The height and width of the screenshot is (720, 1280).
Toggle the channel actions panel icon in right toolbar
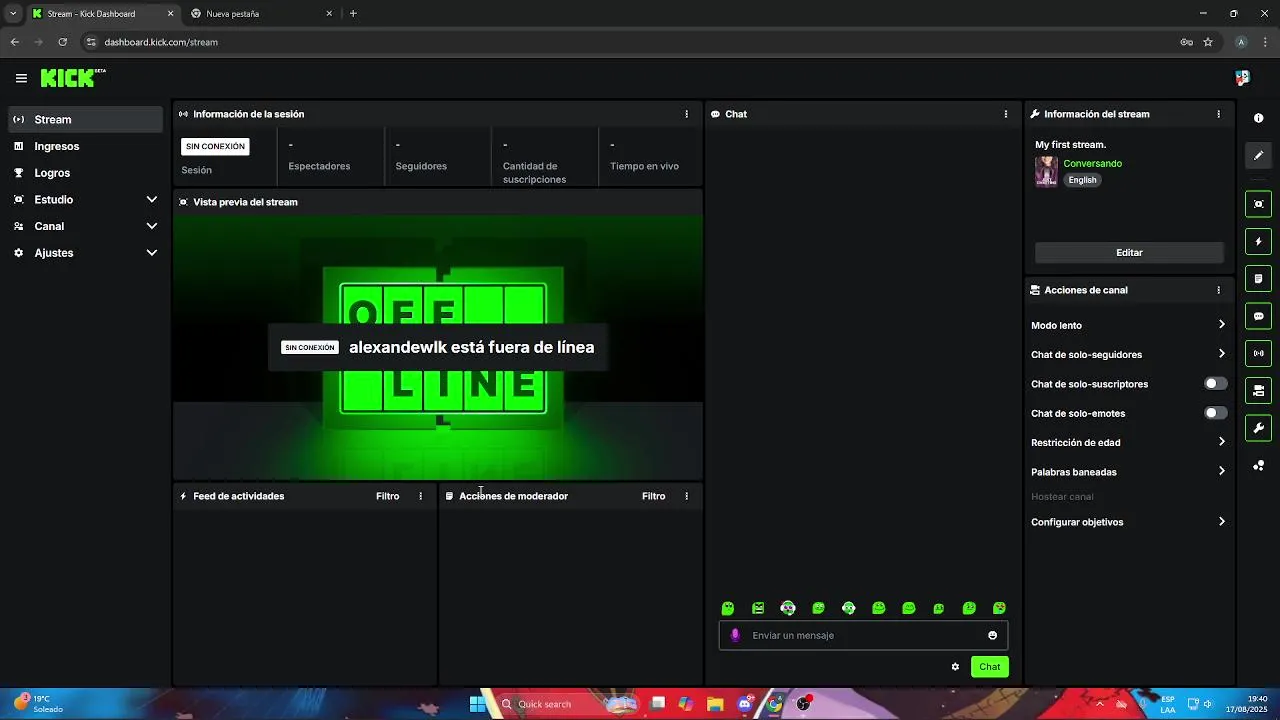(1258, 391)
